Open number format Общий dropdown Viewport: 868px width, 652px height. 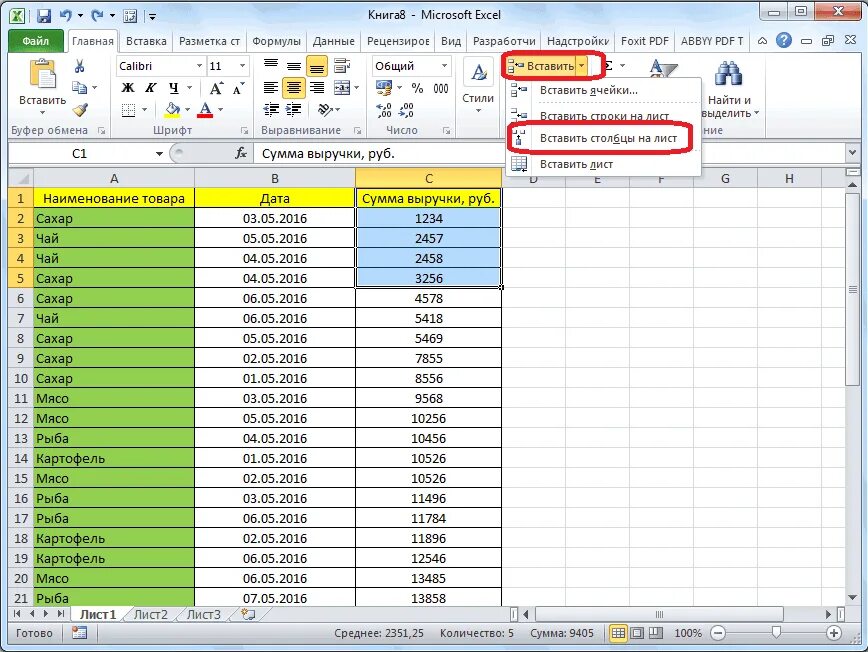pyautogui.click(x=445, y=66)
